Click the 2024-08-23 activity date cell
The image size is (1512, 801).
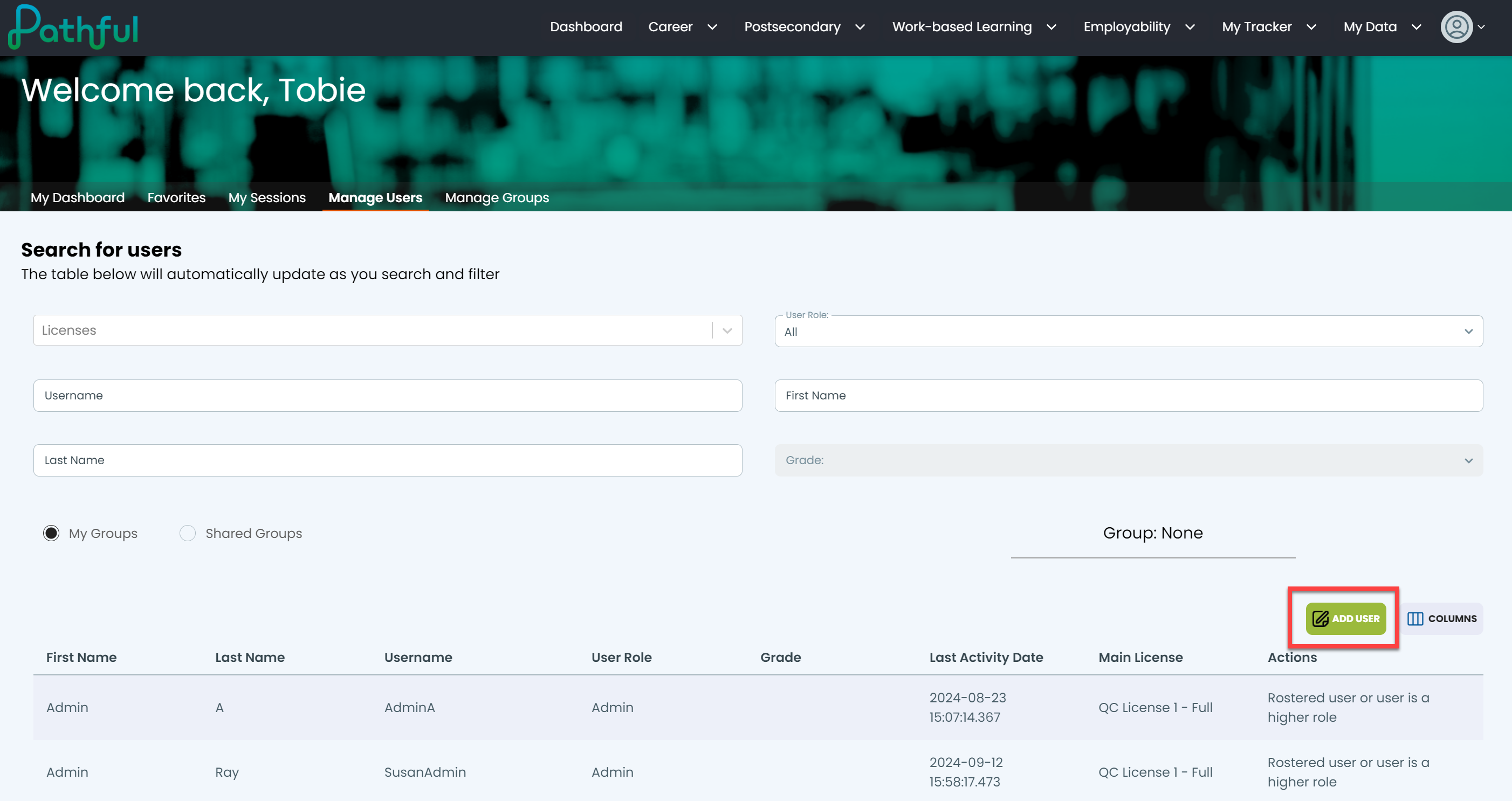coord(967,707)
